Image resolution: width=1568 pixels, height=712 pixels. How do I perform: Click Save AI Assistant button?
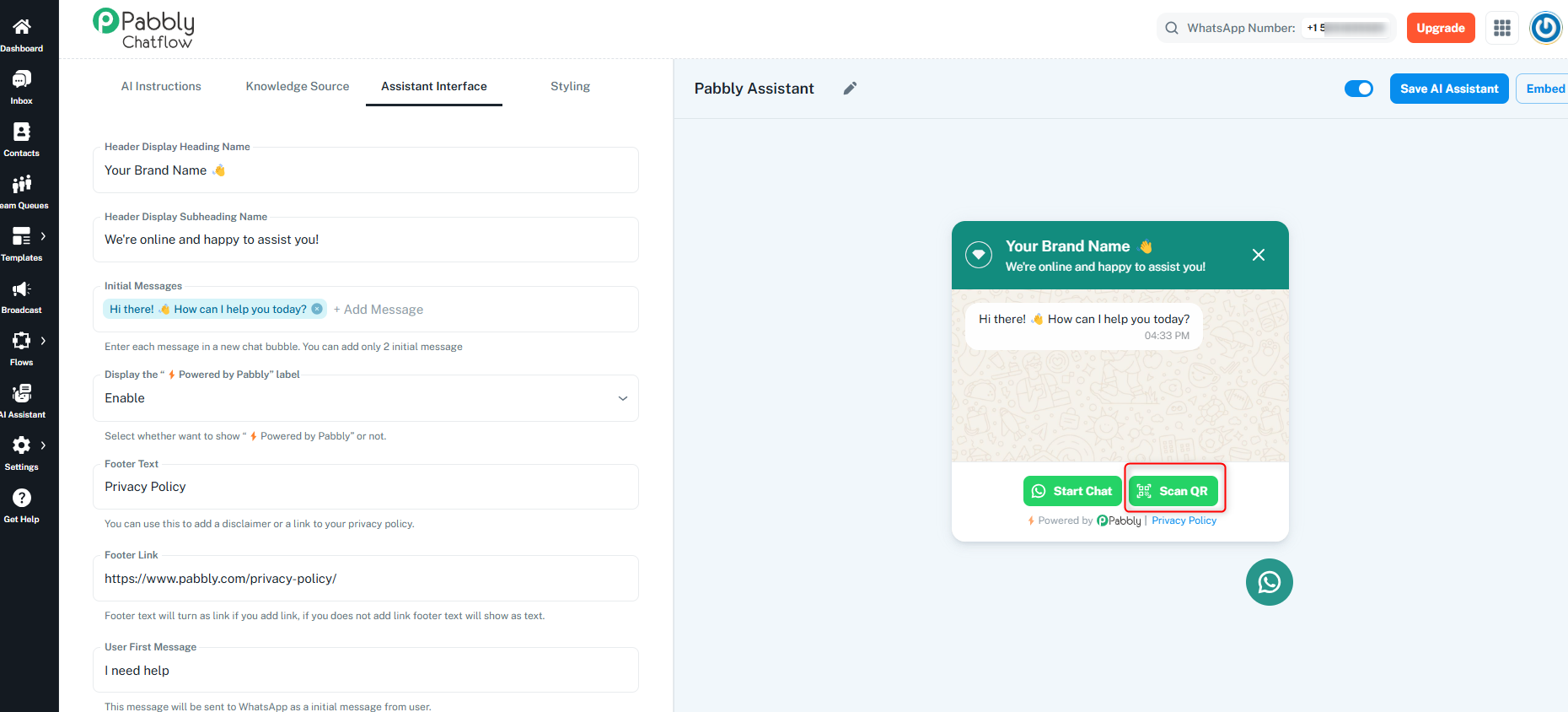click(1449, 89)
